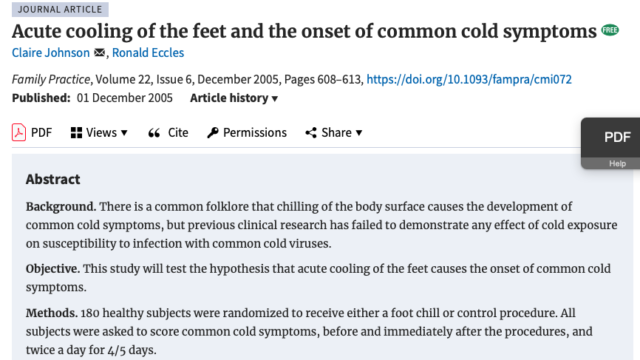The width and height of the screenshot is (640, 360).
Task: Open the Views dropdown arrow
Action: tap(124, 133)
